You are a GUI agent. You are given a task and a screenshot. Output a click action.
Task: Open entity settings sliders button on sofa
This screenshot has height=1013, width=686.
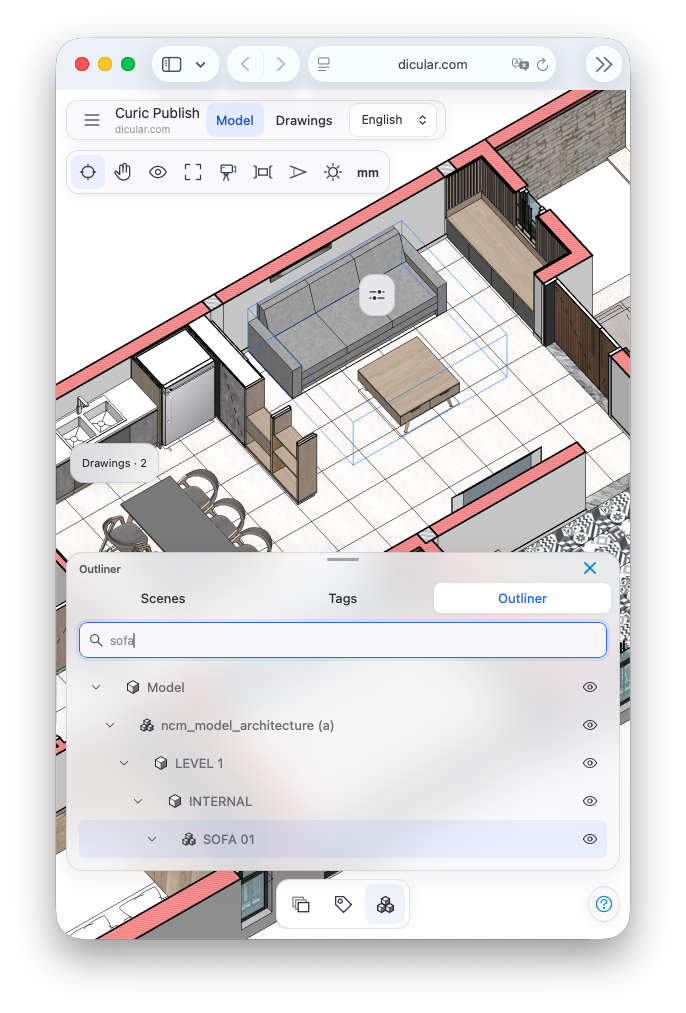click(x=377, y=295)
